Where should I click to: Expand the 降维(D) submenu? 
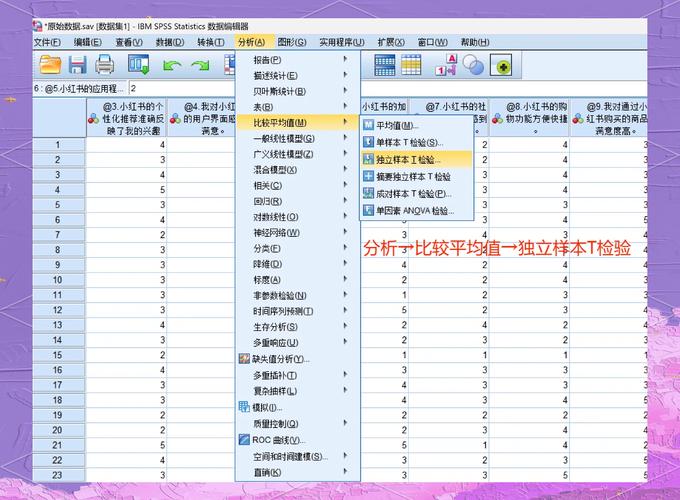coord(298,264)
